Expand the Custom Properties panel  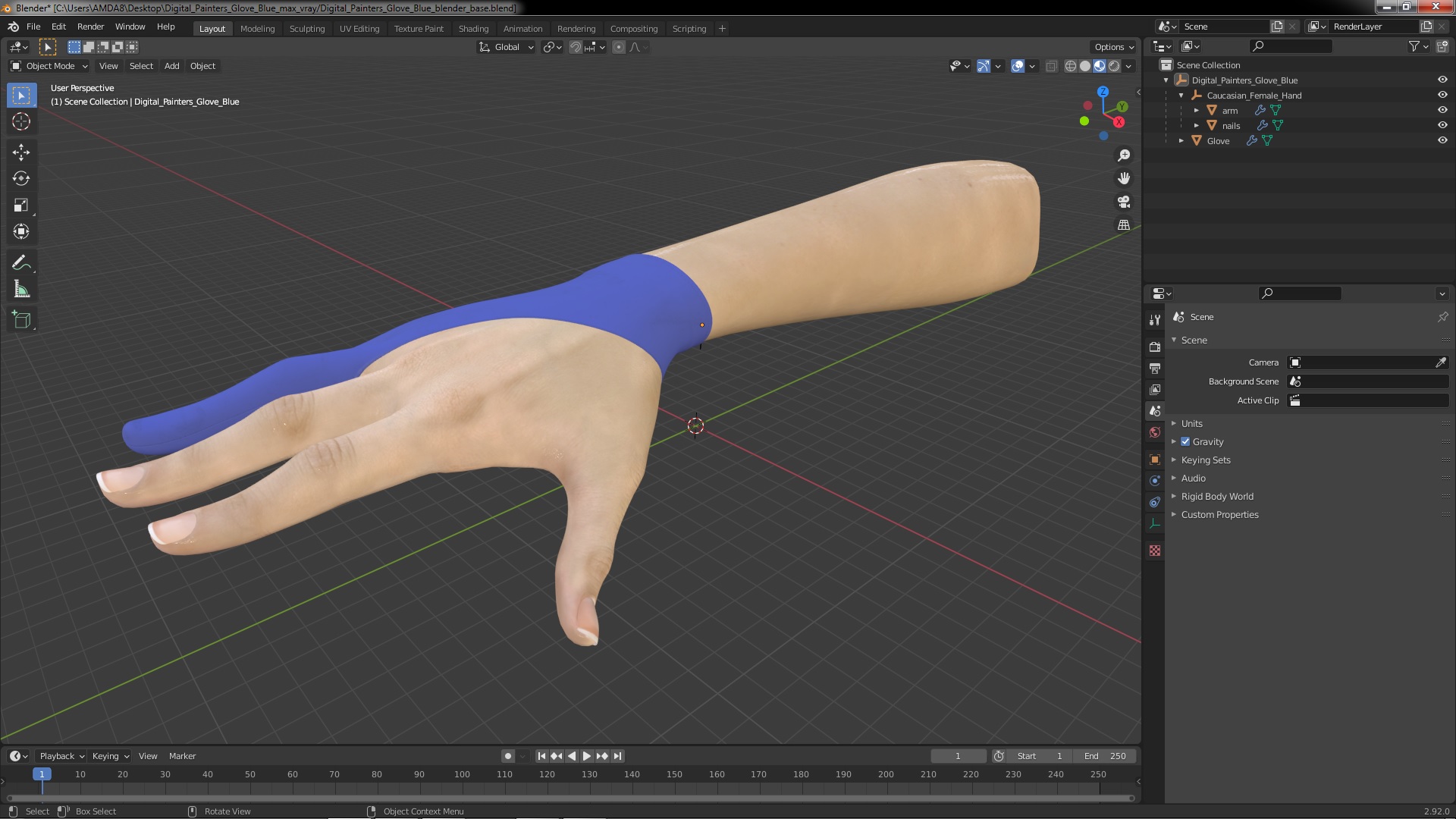1219,514
